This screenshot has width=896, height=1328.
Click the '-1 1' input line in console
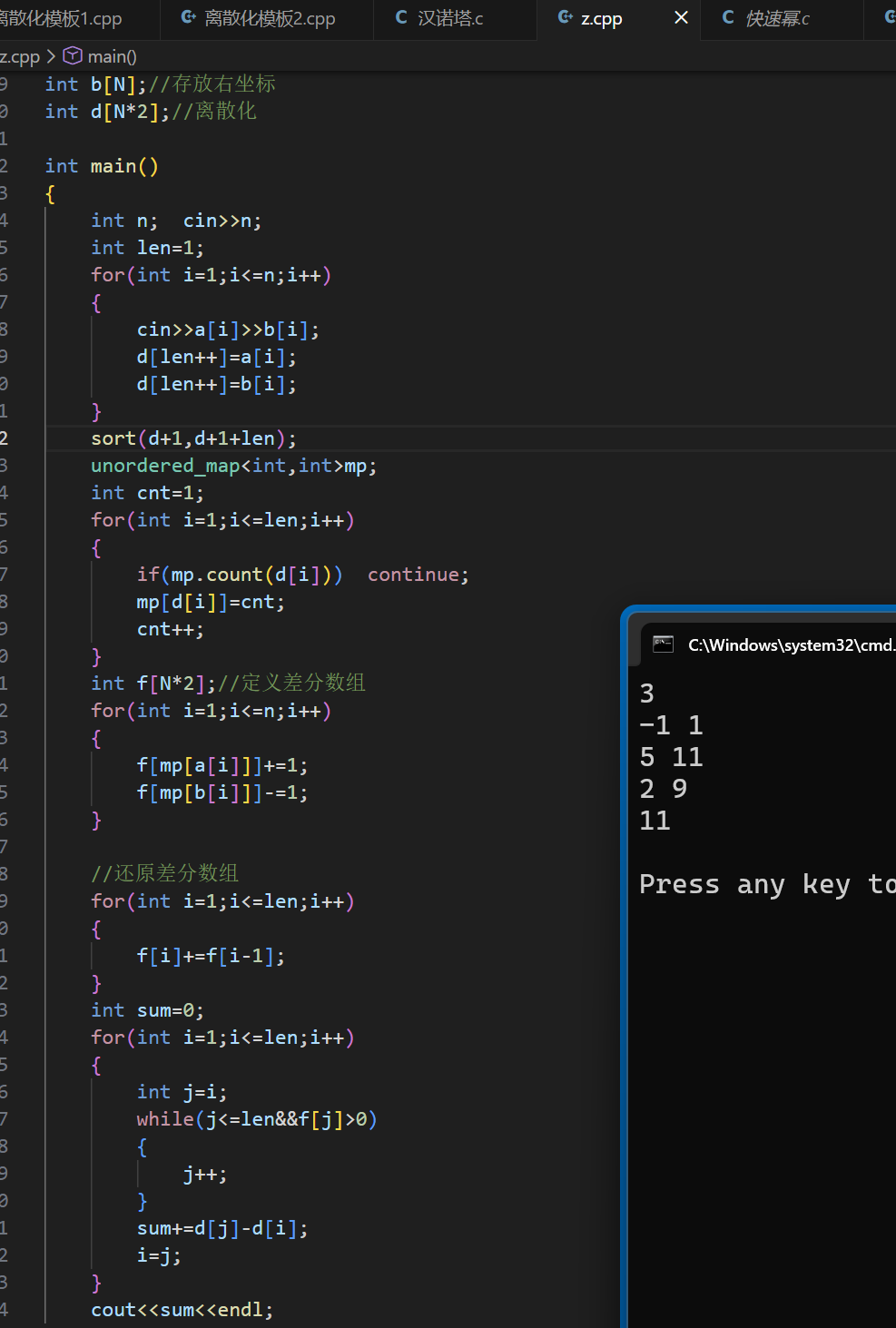(x=671, y=725)
